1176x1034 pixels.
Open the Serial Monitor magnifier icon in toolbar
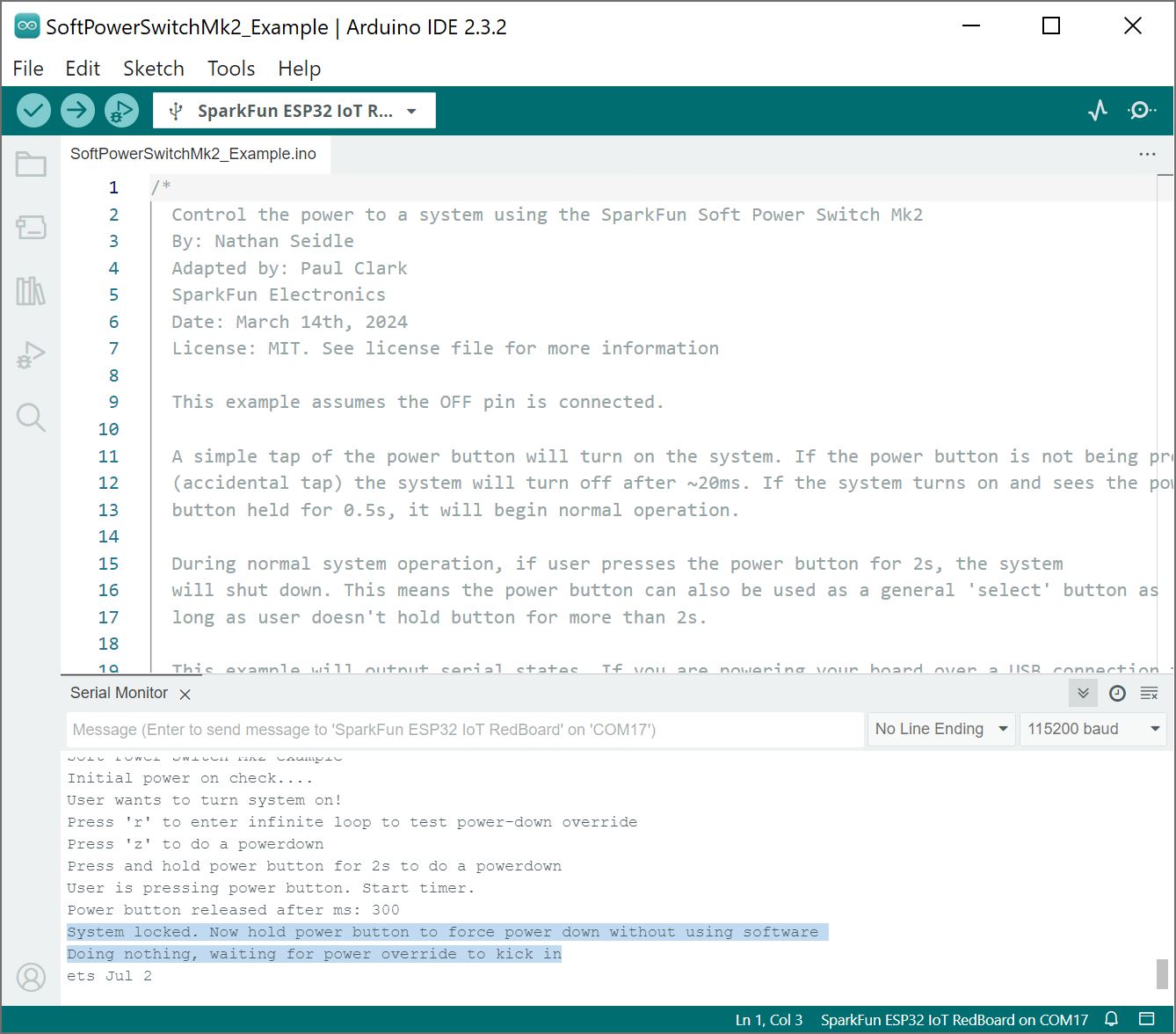[1141, 111]
